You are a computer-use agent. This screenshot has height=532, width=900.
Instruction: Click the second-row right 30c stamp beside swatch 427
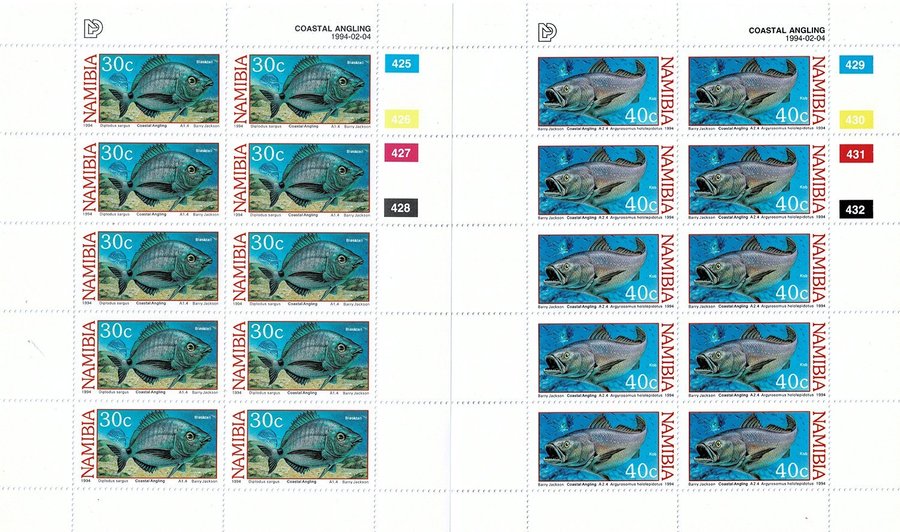(301, 180)
